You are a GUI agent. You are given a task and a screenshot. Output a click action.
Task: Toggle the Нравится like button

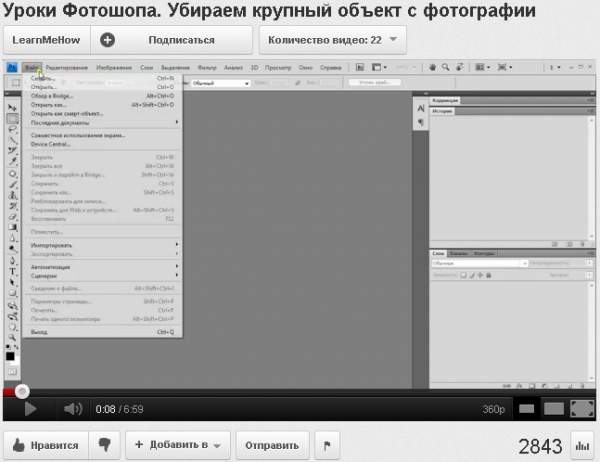coord(46,445)
